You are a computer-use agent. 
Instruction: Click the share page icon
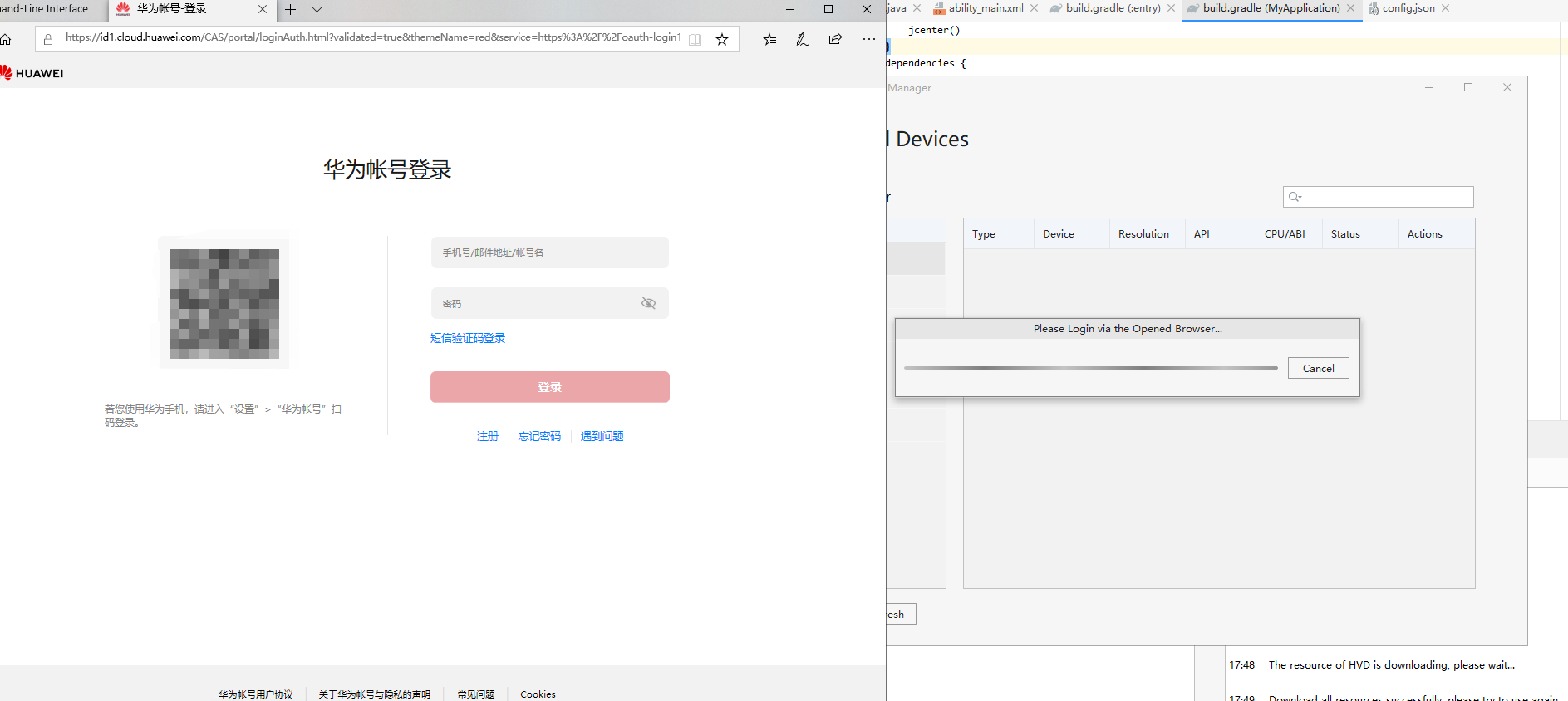tap(835, 39)
